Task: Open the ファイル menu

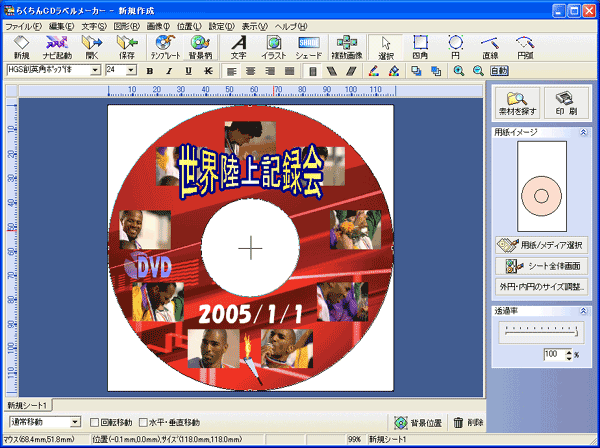Action: point(23,26)
